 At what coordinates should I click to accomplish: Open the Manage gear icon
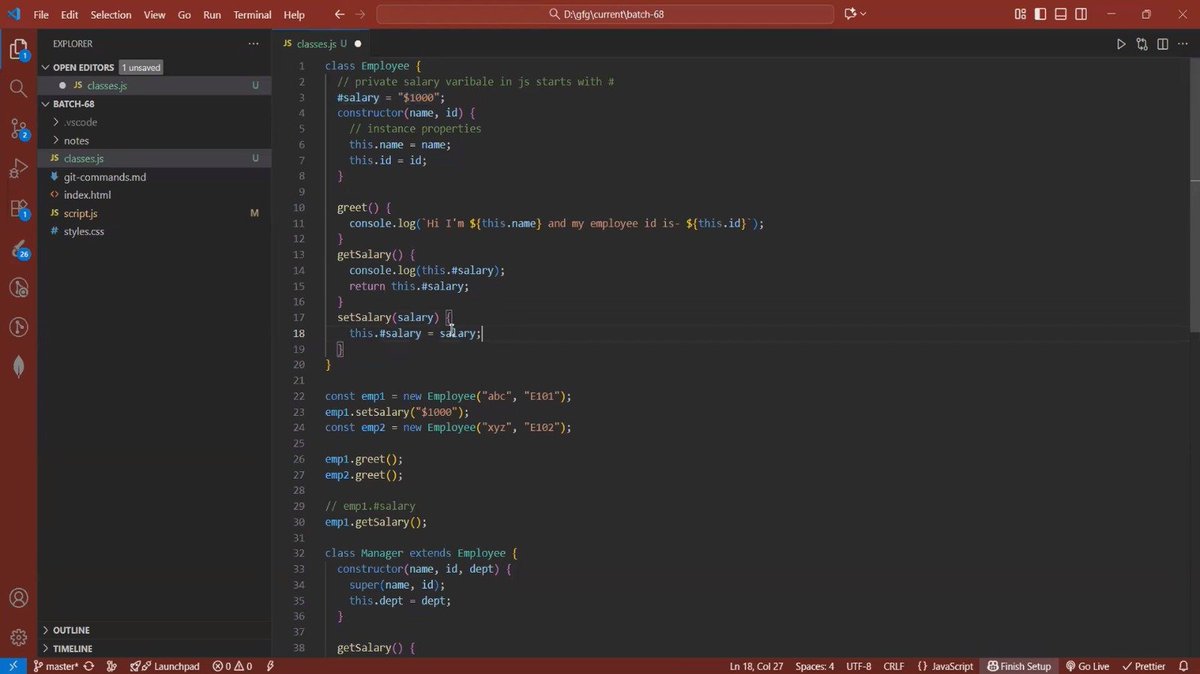18,637
